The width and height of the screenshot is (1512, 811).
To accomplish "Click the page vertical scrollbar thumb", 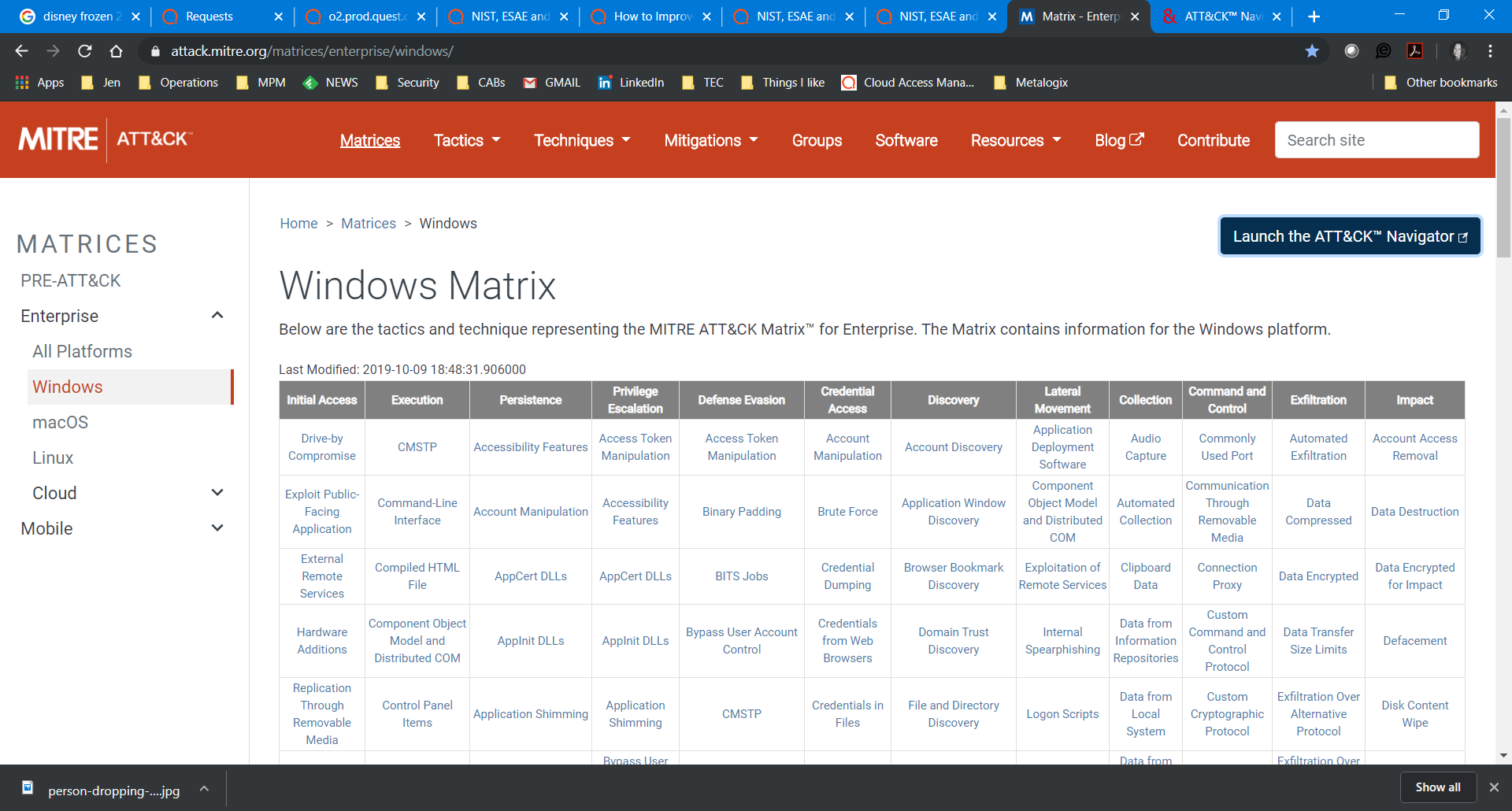I will pos(1503,187).
